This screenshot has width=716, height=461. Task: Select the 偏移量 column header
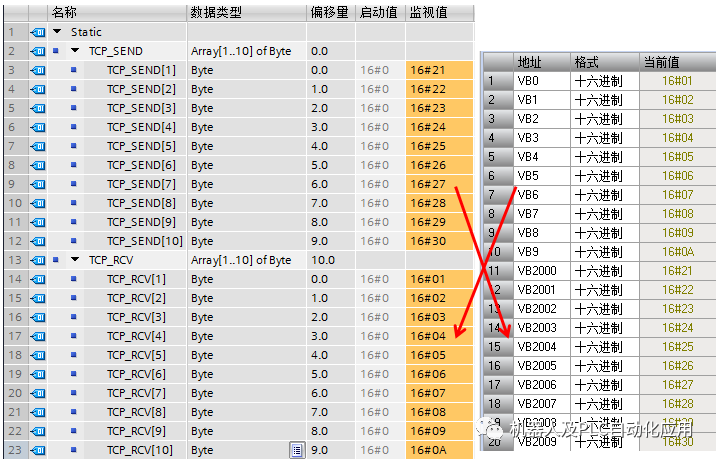(x=331, y=12)
